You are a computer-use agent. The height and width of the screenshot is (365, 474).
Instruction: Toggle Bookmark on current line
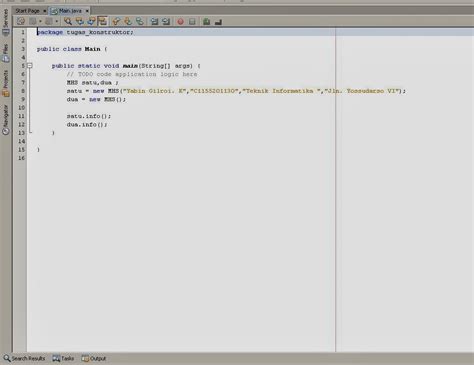point(140,22)
